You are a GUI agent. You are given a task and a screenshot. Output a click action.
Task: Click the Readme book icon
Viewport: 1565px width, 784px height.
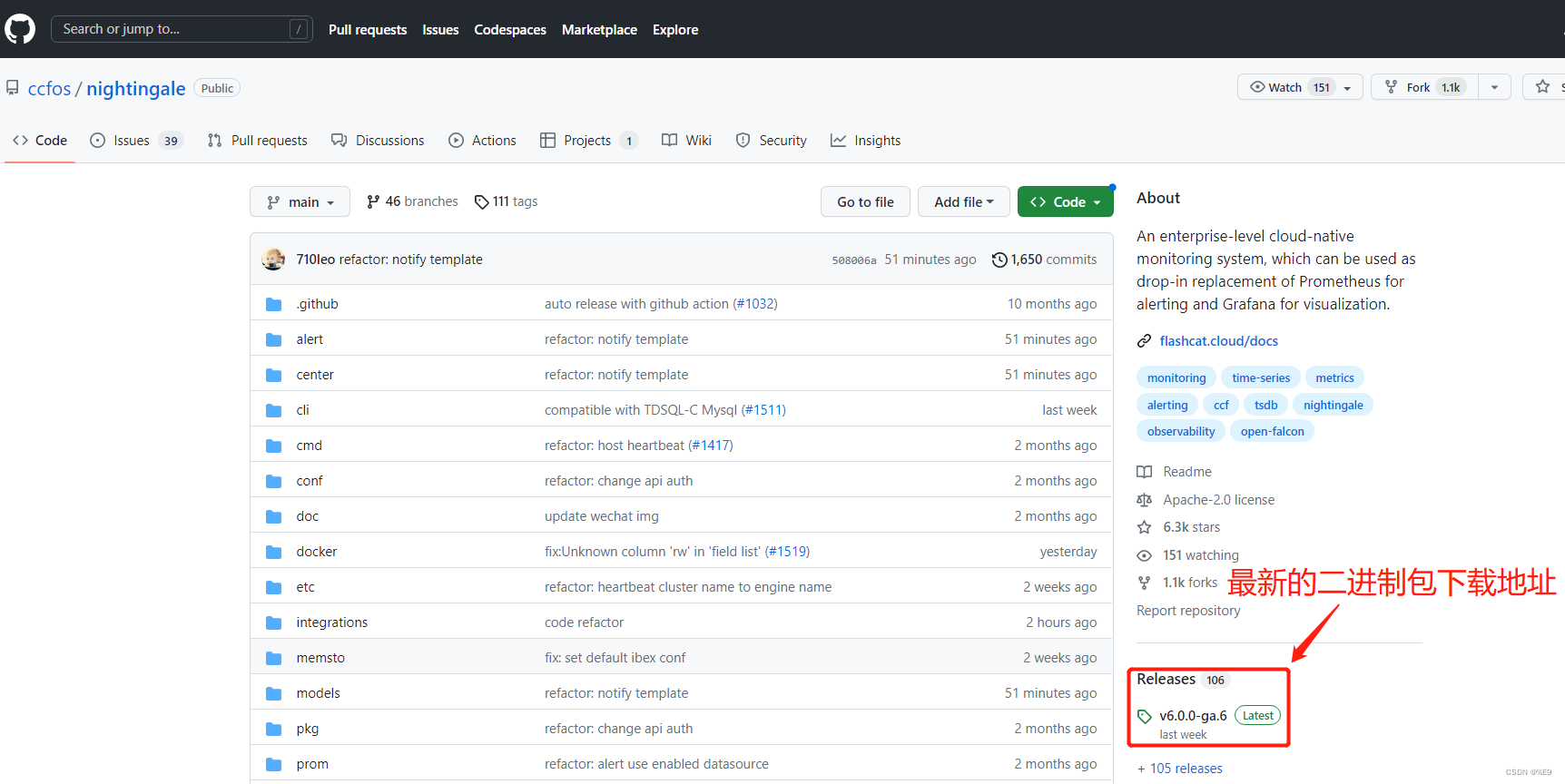[x=1145, y=472]
